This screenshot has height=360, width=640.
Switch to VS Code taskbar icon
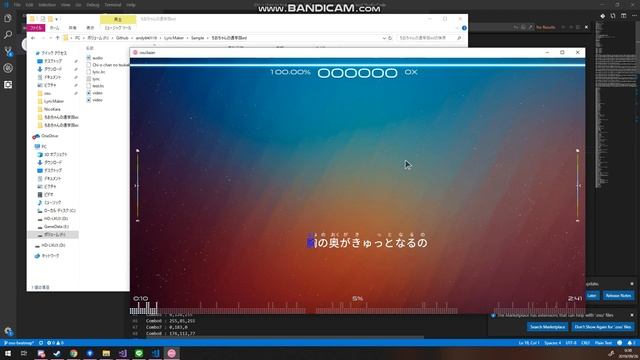point(155,353)
